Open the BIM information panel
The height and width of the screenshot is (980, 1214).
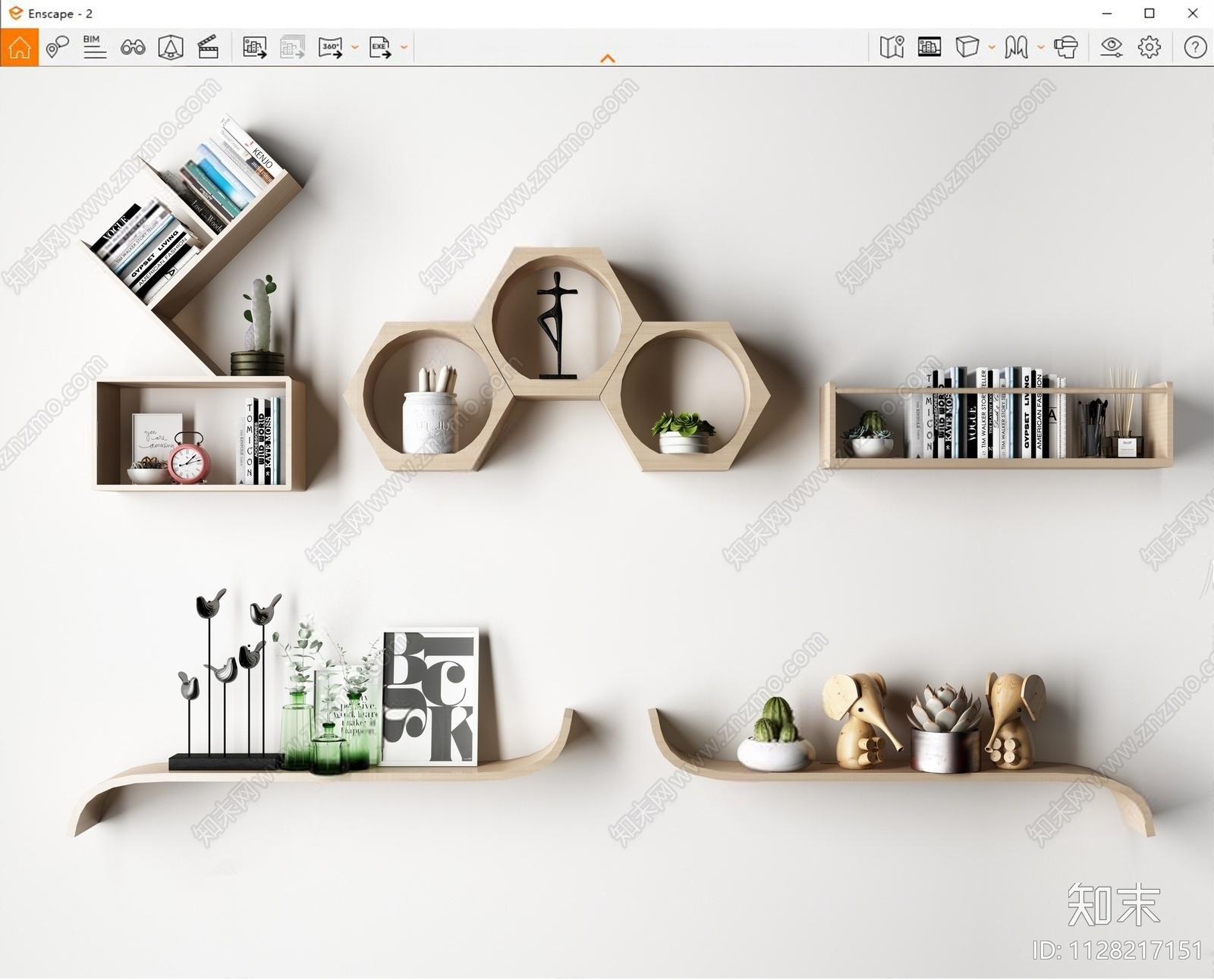[x=95, y=47]
